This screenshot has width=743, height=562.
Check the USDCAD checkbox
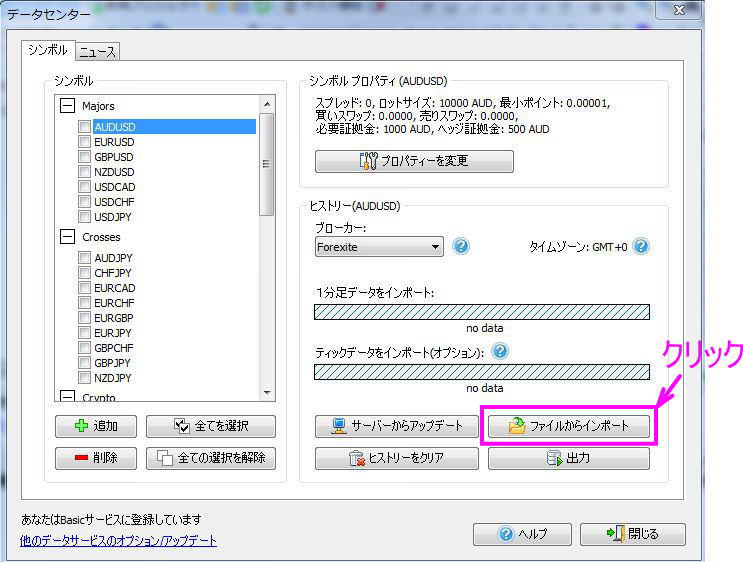[84, 187]
